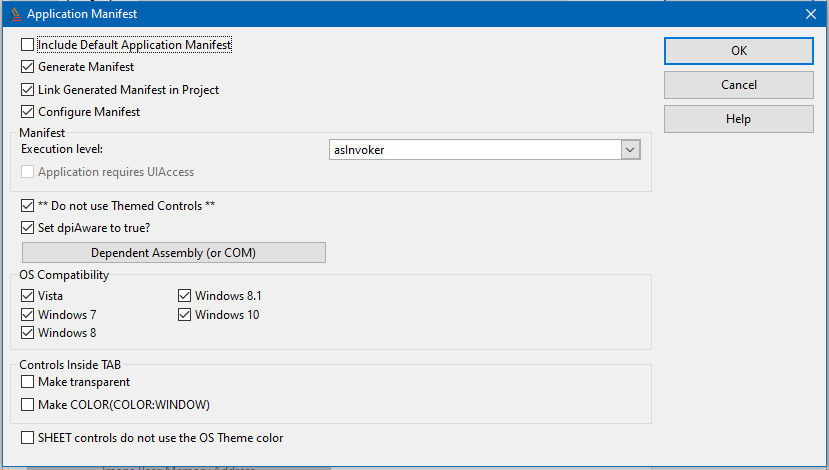Open the Execution level dropdown arrow
Viewport: 829px width, 470px height.
[x=630, y=150]
